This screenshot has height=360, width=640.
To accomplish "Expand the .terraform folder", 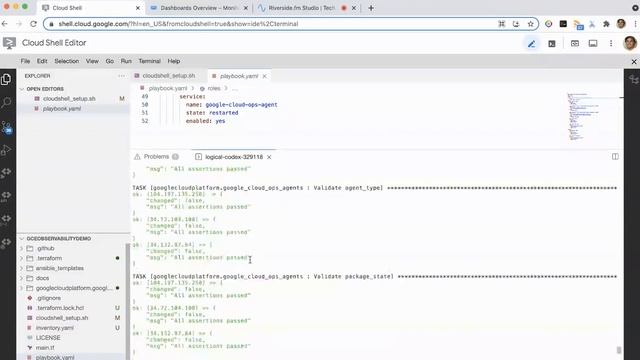I will point(22,258).
